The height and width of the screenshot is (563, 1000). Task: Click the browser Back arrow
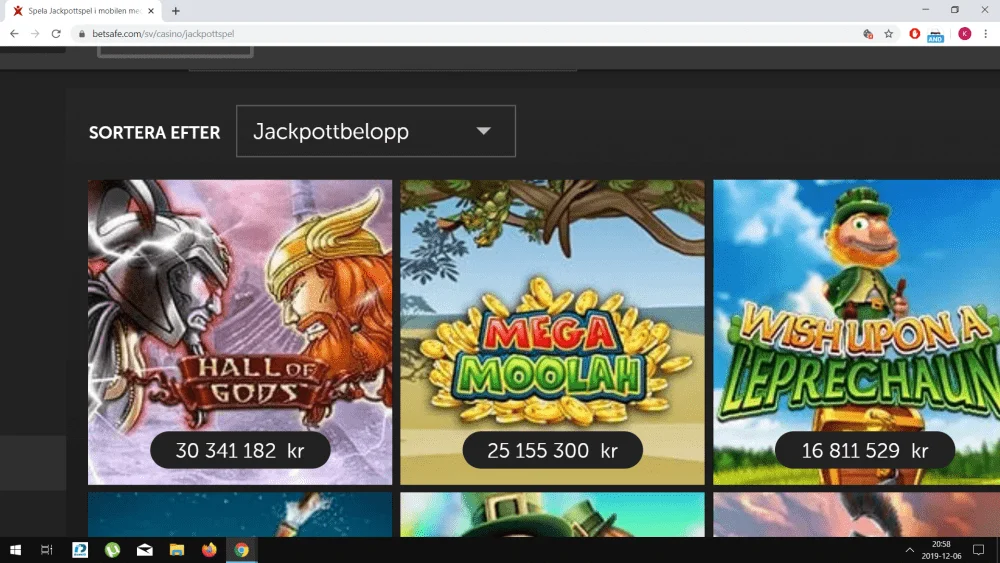coord(14,34)
